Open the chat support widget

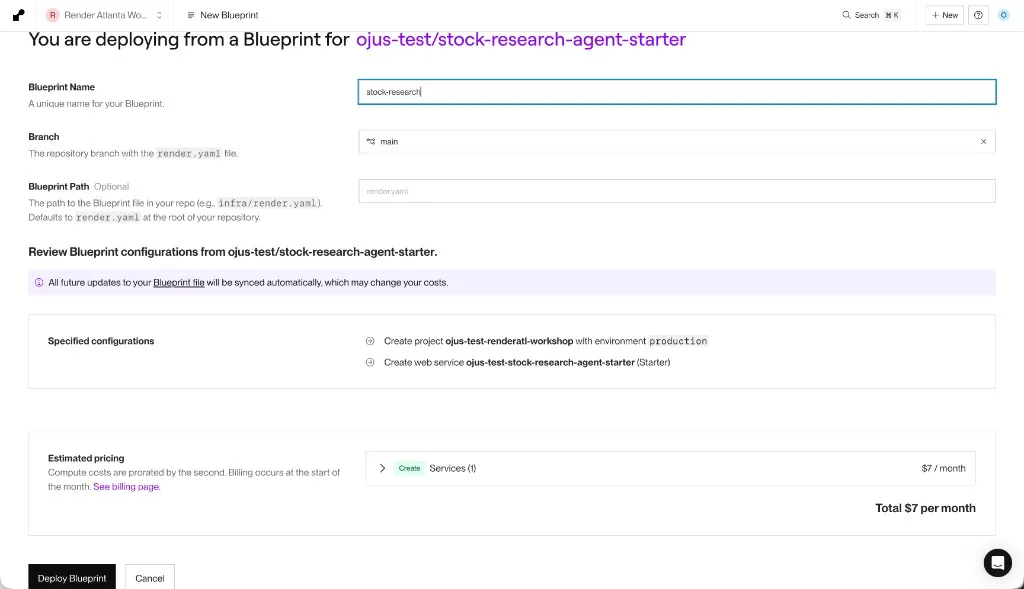[997, 562]
